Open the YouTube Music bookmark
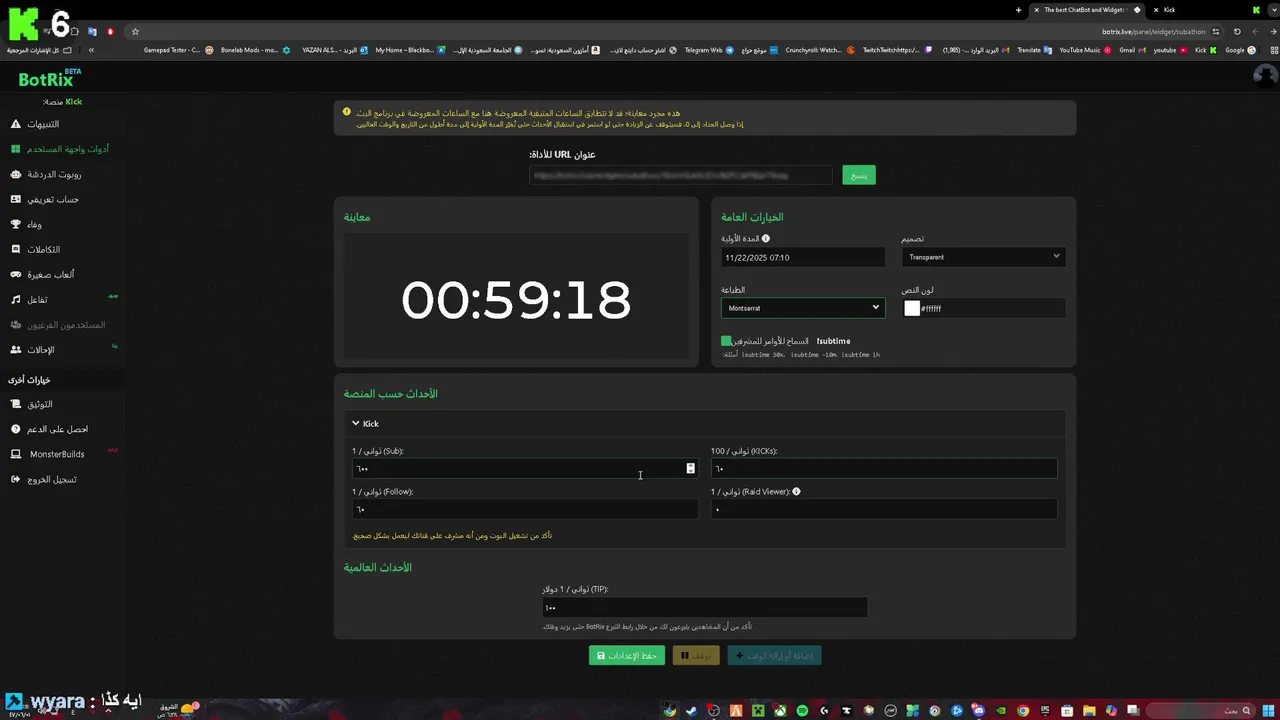The image size is (1280, 720). [1085, 50]
